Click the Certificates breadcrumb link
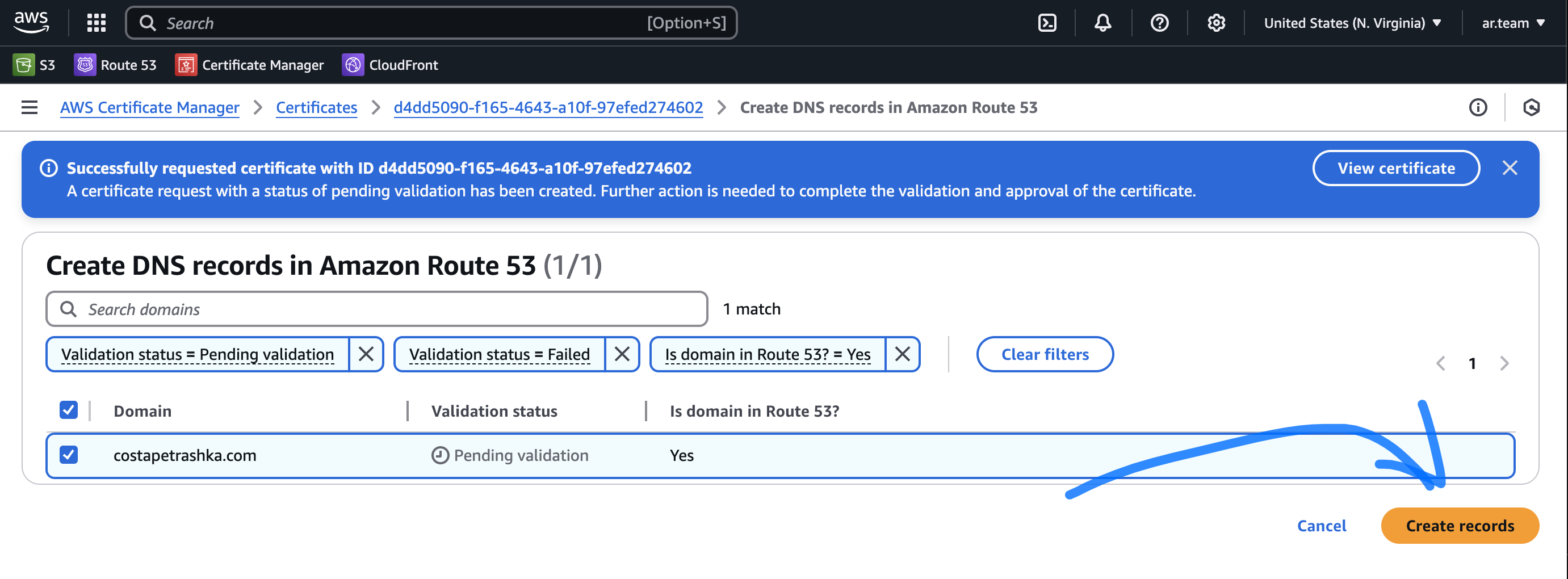This screenshot has width=1568, height=579. 317,108
